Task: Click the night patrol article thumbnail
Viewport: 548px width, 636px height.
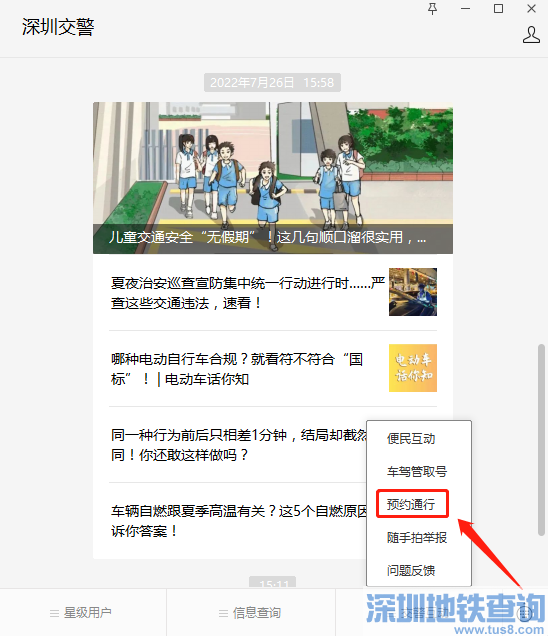Action: [413, 292]
